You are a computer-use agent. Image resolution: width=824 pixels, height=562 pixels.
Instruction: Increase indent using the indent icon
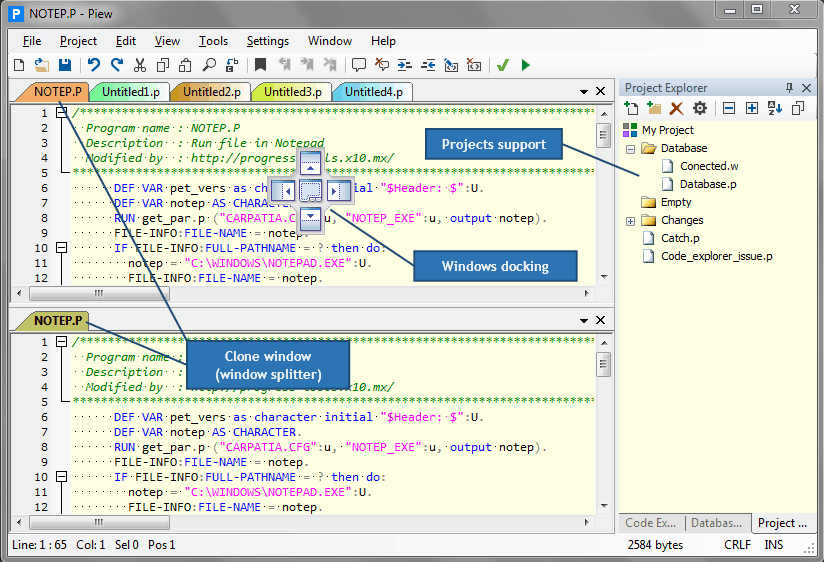tap(405, 65)
